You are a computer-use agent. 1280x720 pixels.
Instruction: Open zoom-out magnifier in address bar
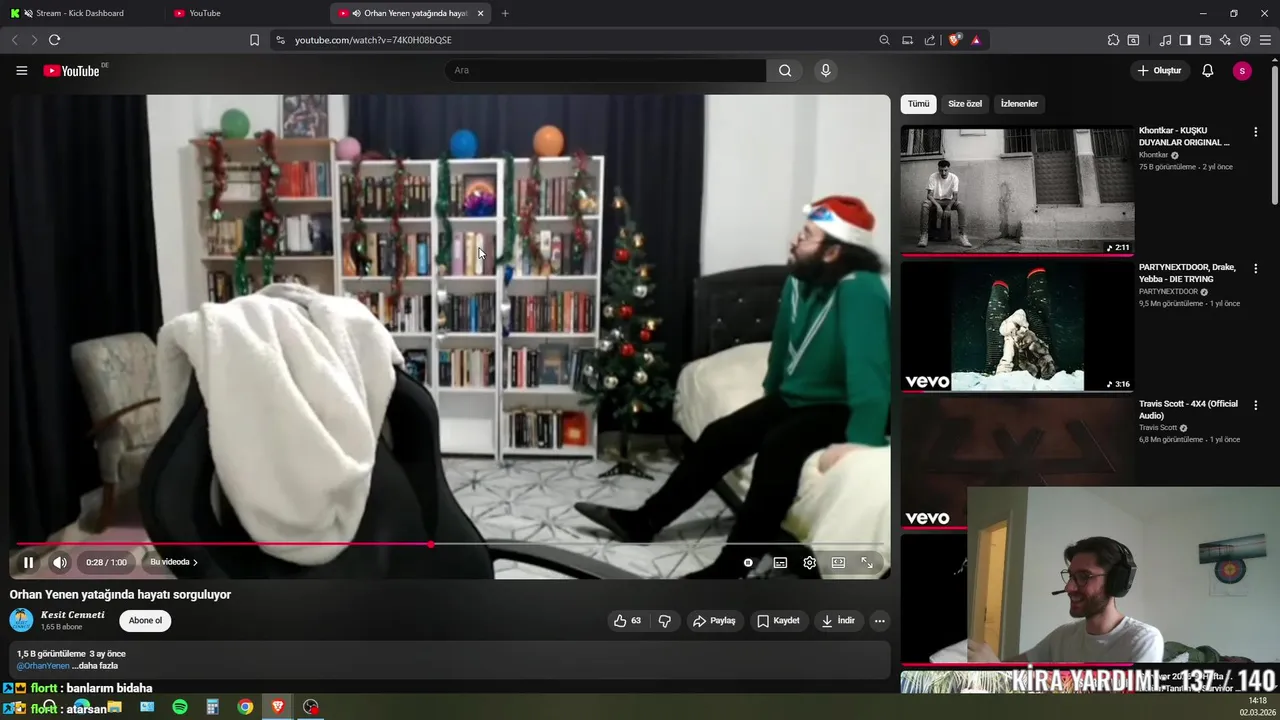884,40
